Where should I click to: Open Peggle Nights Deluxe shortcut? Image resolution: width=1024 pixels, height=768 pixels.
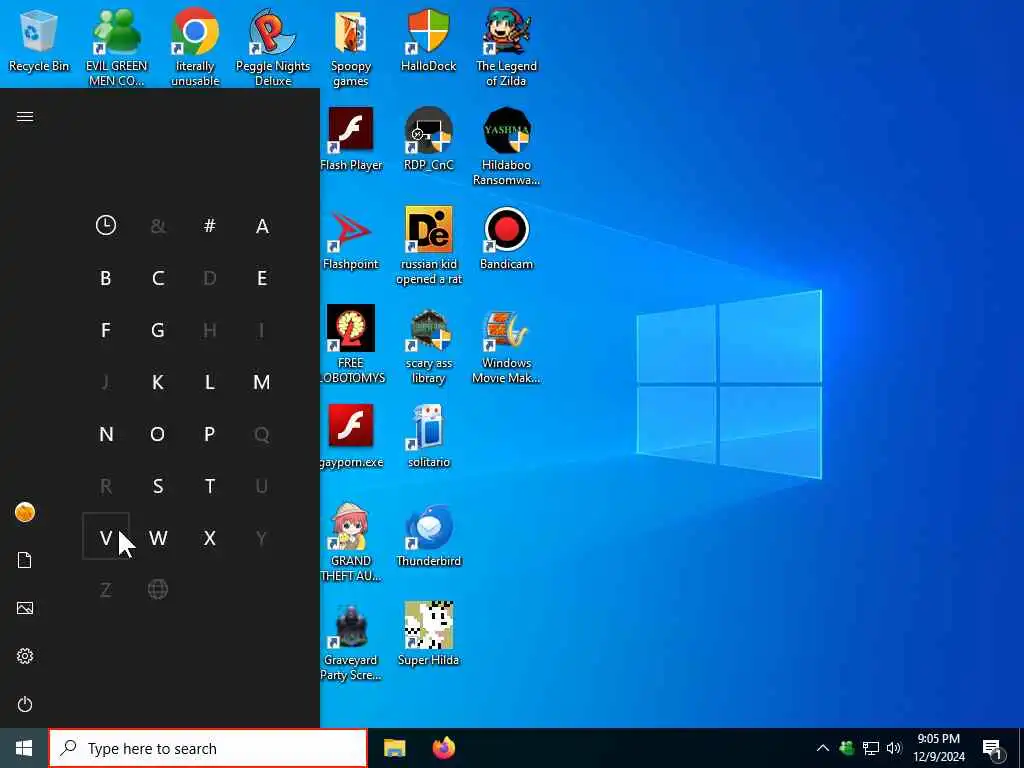[273, 47]
